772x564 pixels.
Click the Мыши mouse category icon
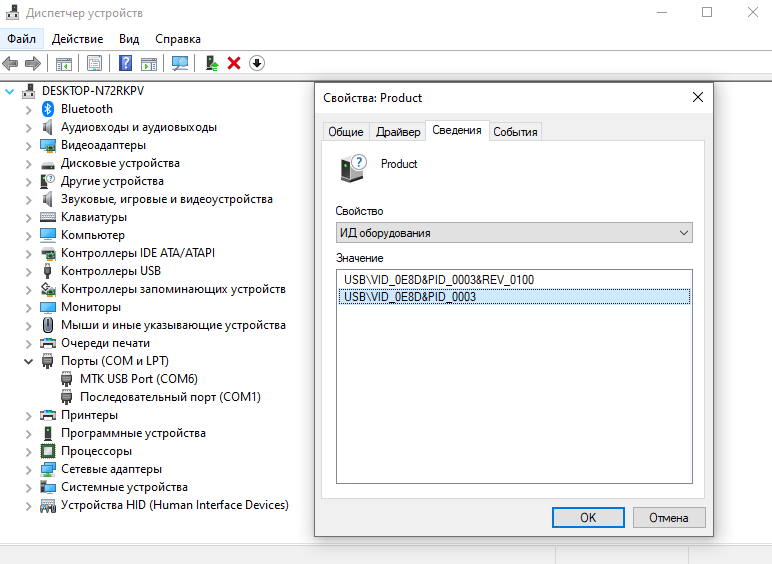[x=48, y=325]
